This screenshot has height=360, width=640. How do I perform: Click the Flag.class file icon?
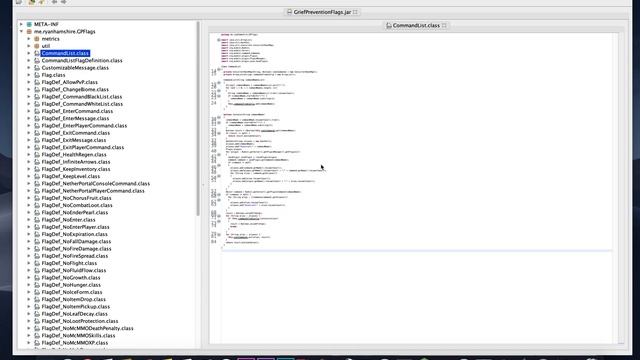[x=37, y=75]
